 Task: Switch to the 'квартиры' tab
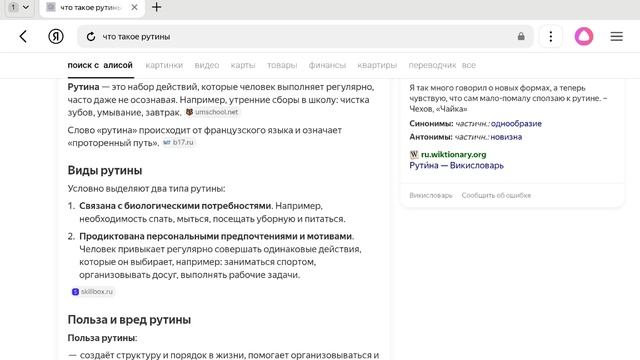click(x=377, y=65)
